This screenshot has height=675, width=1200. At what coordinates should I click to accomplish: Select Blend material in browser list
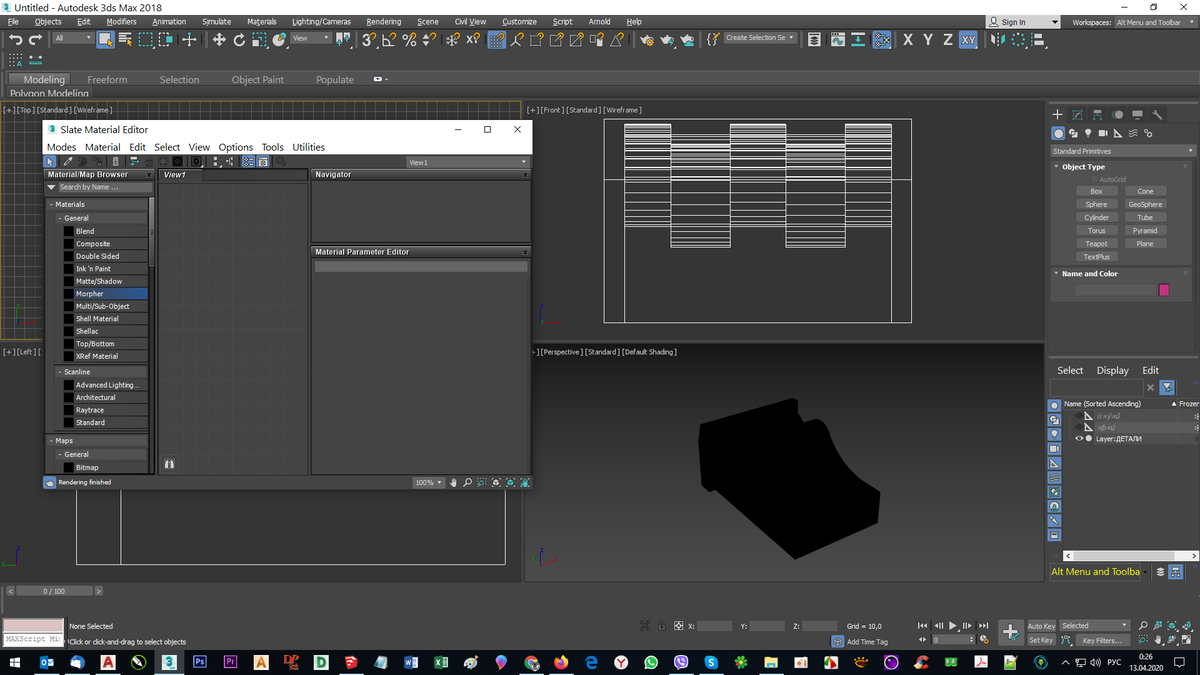[105, 231]
